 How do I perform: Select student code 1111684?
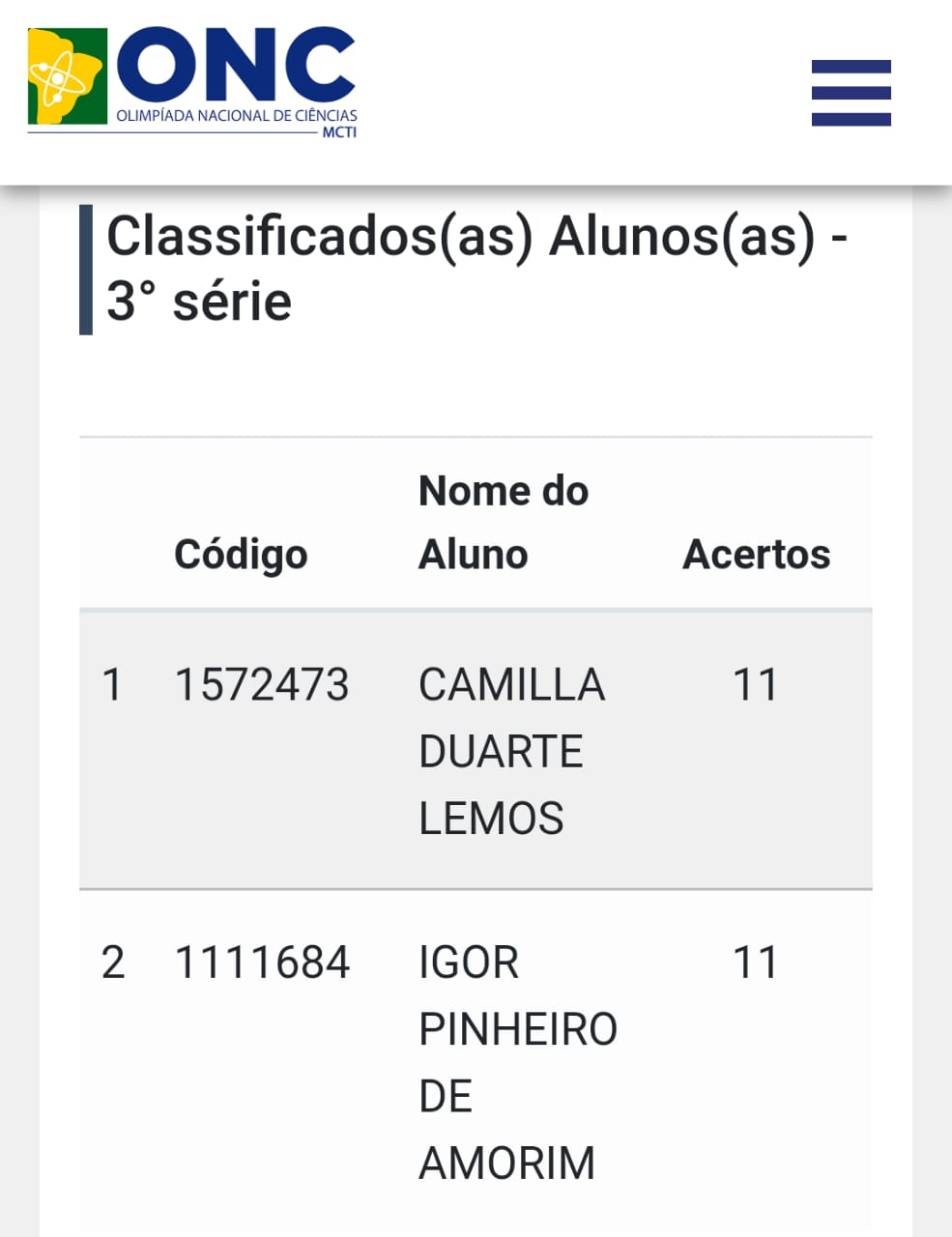click(x=261, y=963)
